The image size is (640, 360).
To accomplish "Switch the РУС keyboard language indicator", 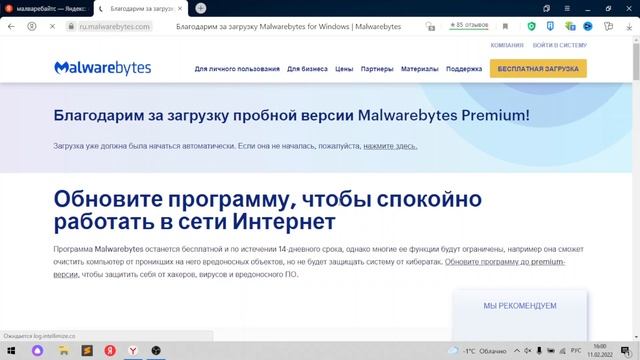I will 576,351.
